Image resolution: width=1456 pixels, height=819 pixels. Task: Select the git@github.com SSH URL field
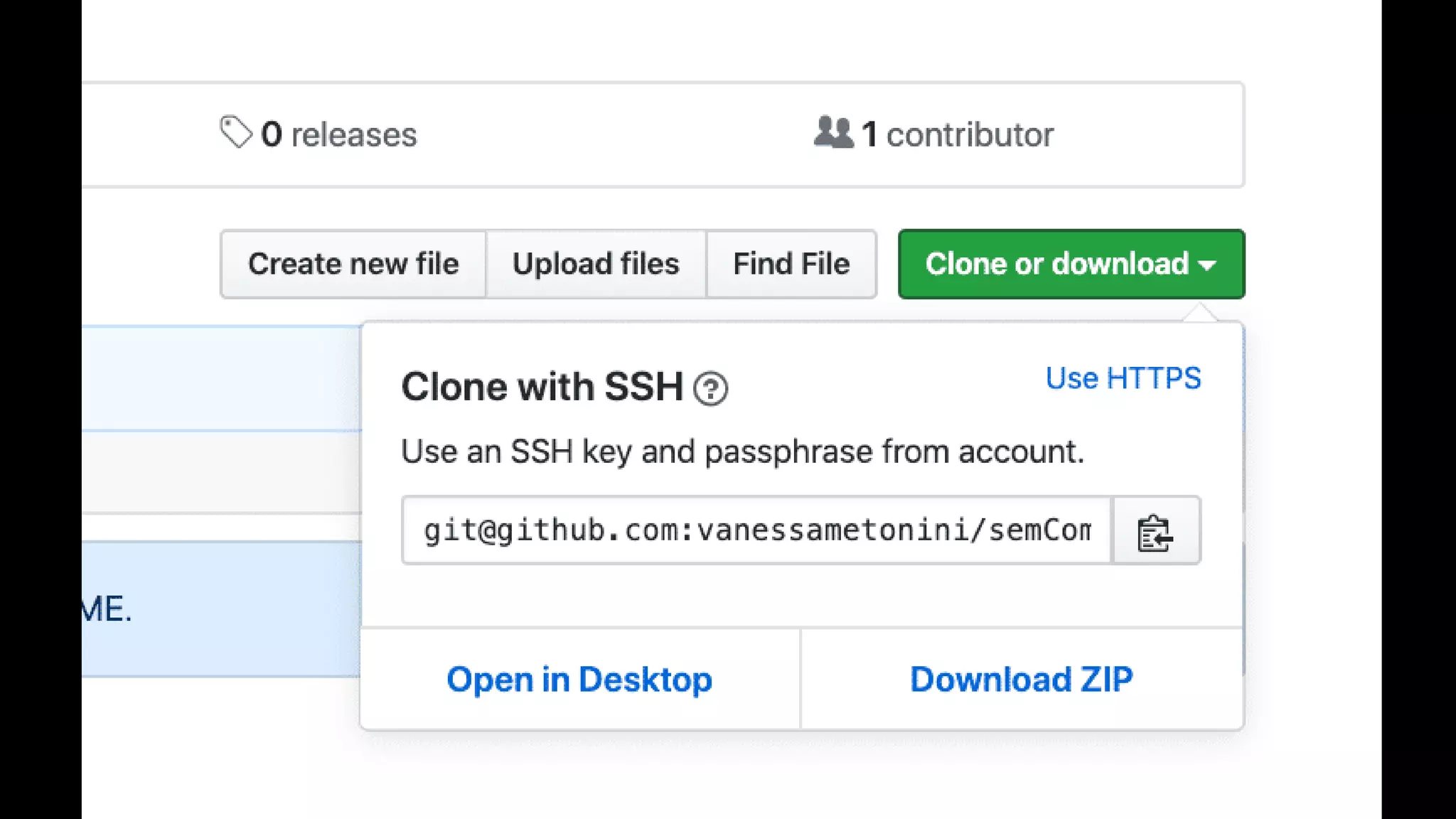(756, 531)
